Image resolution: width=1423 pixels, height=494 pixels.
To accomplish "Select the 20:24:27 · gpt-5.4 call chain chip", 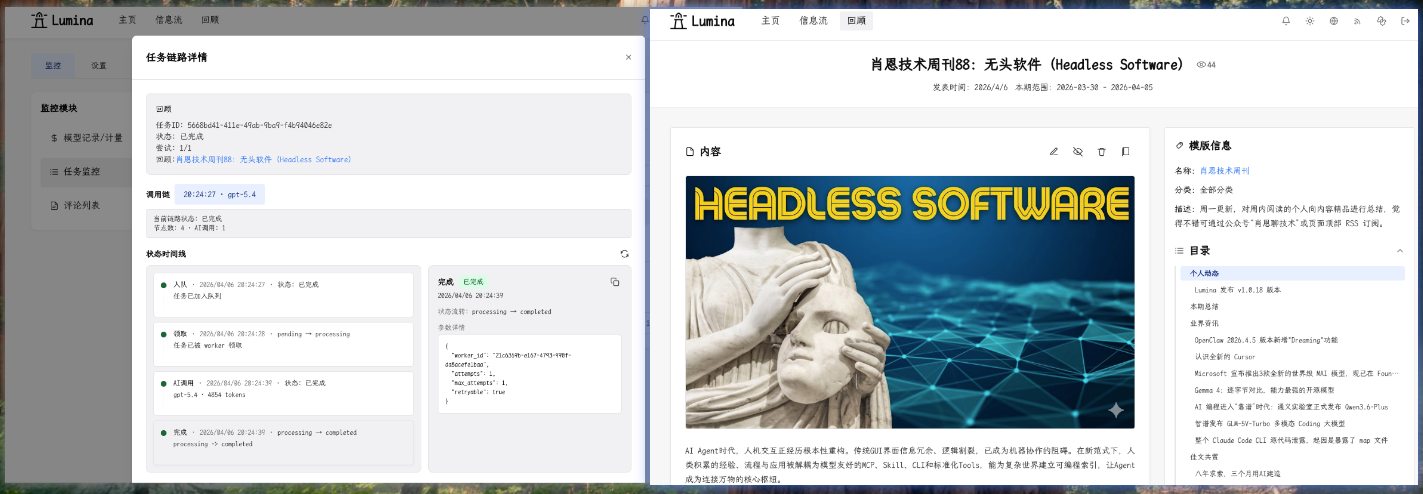I will (x=219, y=195).
